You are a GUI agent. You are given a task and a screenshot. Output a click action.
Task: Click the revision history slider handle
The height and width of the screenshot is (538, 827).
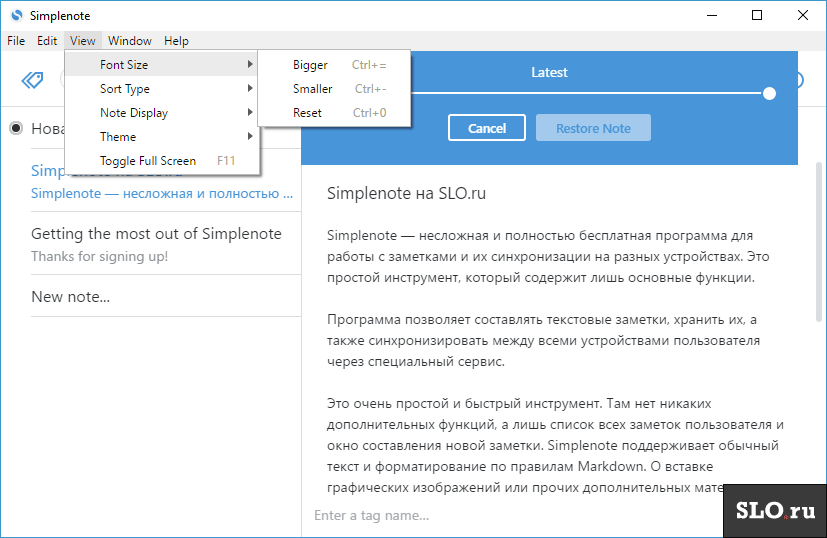pos(769,93)
